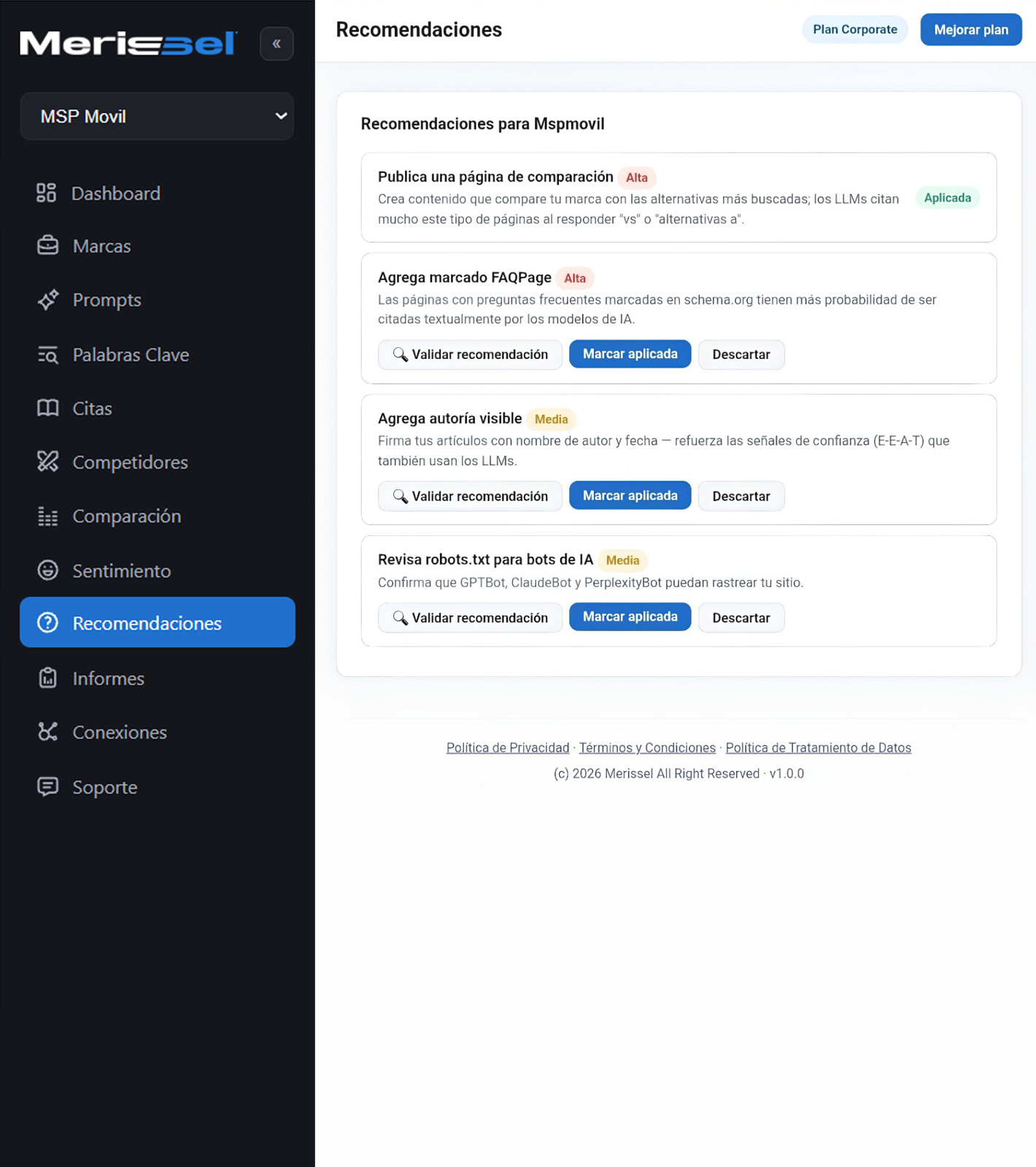Open the Términos y Condiciones link
Screen dimensions: 1036x1167
pos(647,748)
